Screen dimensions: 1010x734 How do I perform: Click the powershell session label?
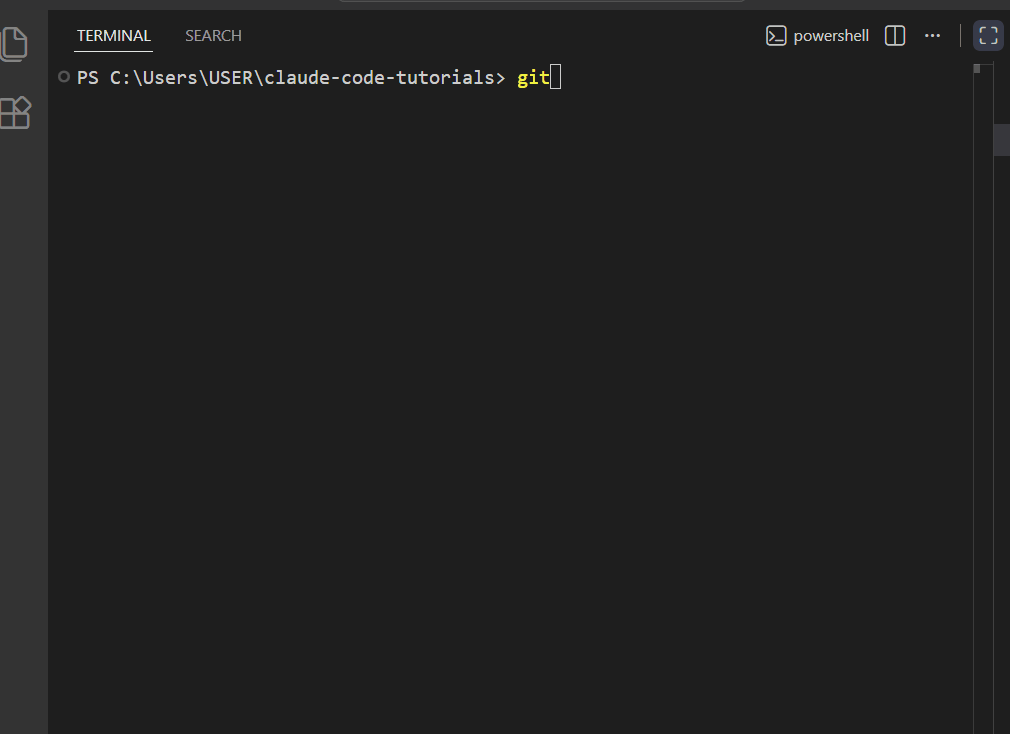pyautogui.click(x=832, y=35)
